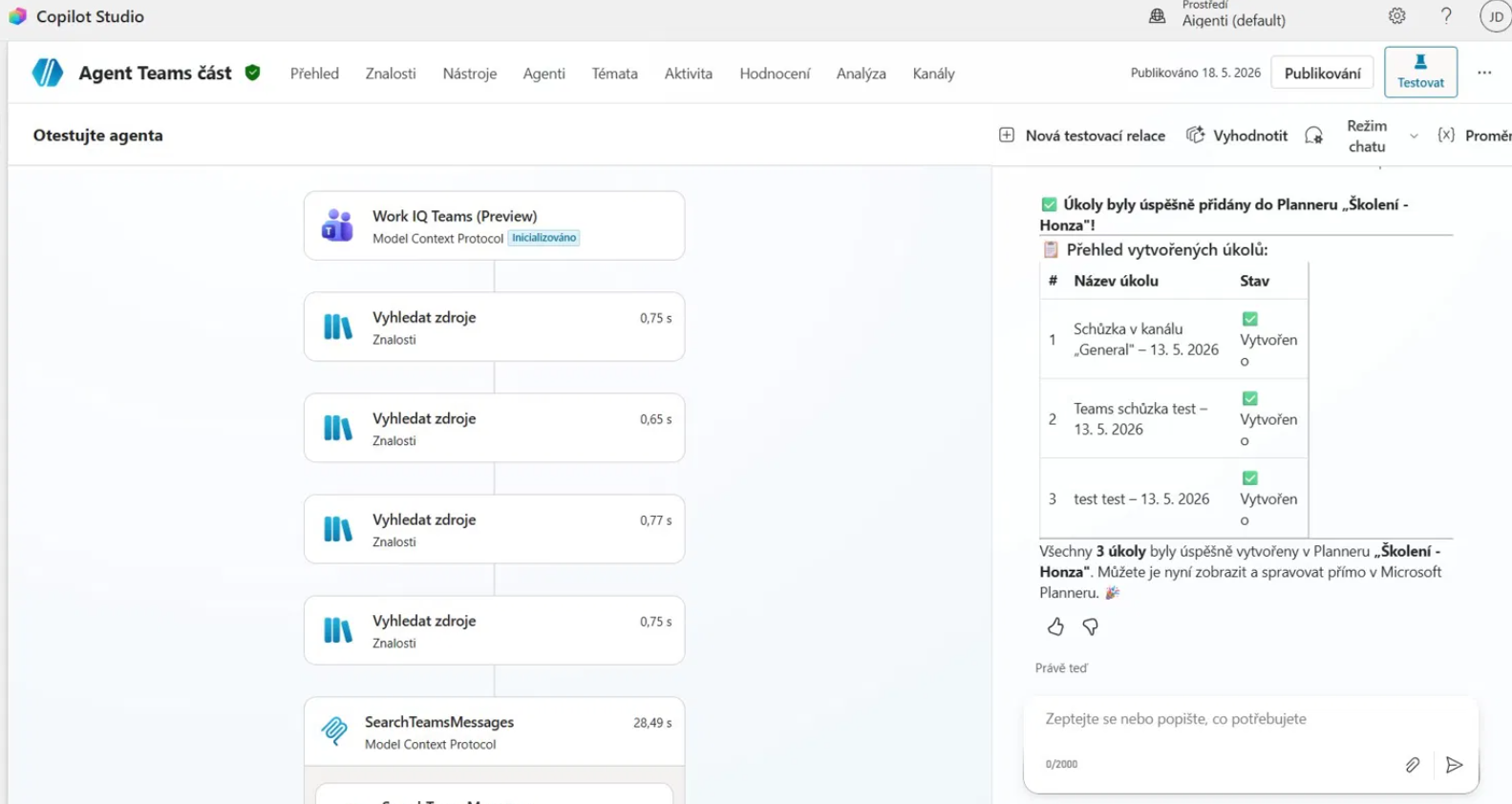The height and width of the screenshot is (804, 1512).
Task: Open settings gear icon
Action: pyautogui.click(x=1396, y=15)
